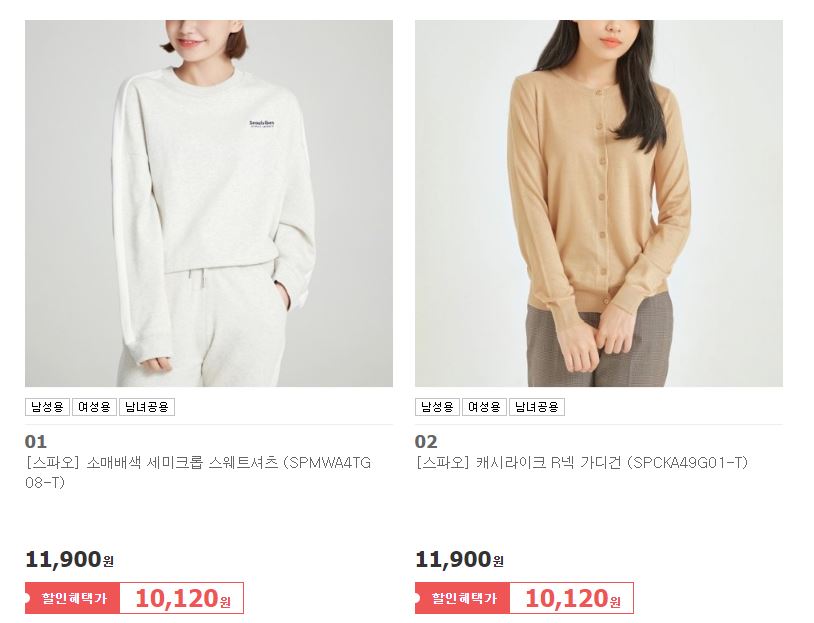Viewport: 814px width, 623px height.
Task: Click rank number 01 label
Action: (x=36, y=442)
